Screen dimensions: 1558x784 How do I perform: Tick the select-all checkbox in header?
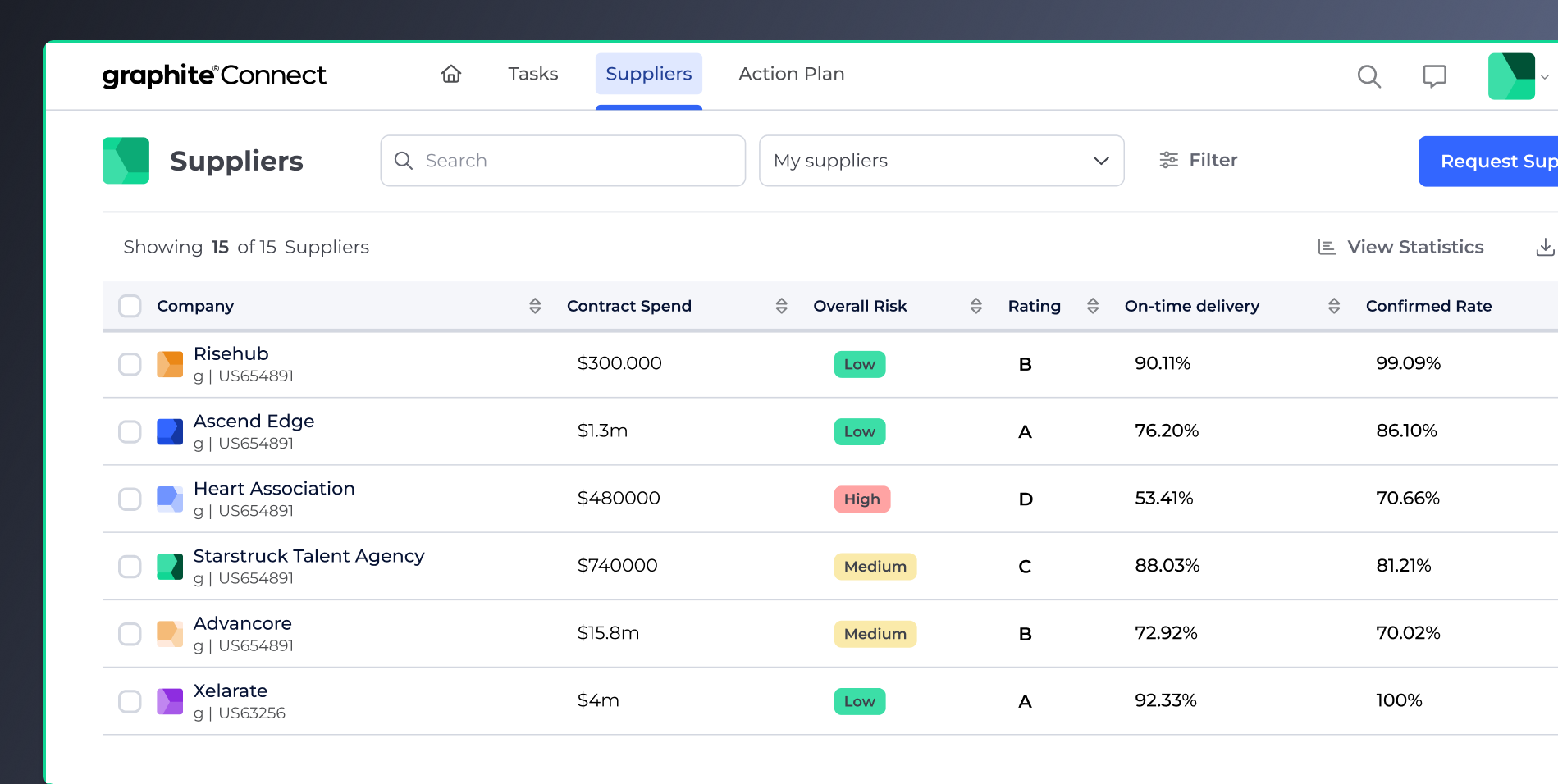click(130, 306)
